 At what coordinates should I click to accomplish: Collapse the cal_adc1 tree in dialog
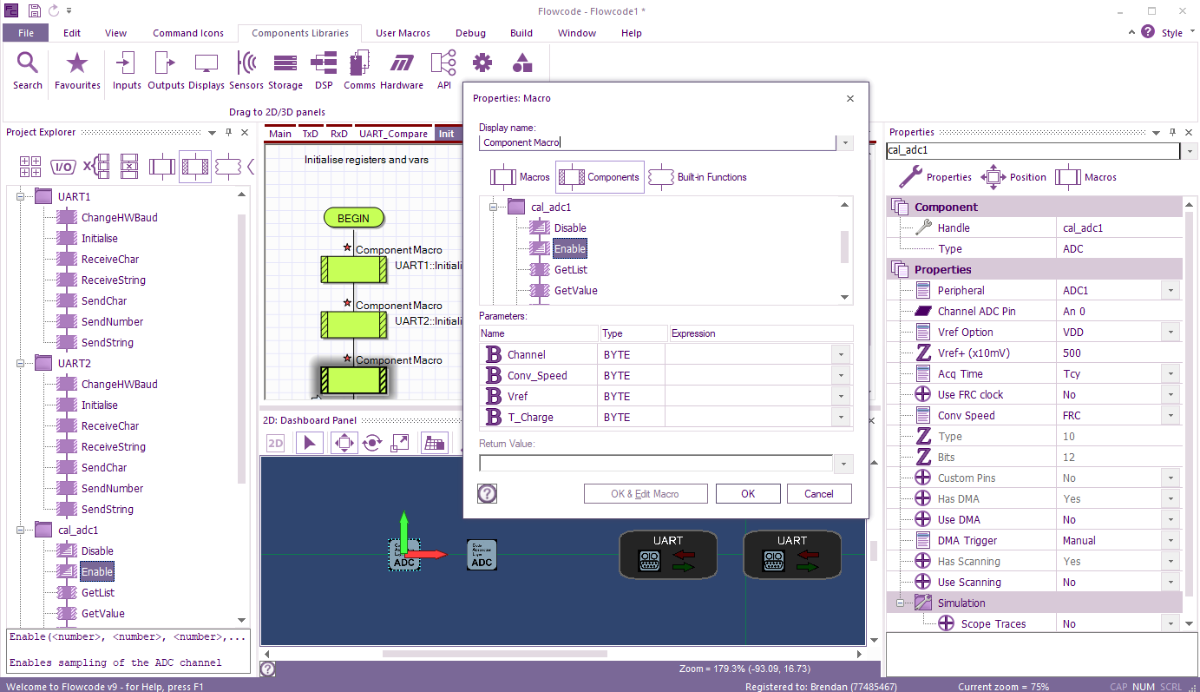click(x=493, y=207)
